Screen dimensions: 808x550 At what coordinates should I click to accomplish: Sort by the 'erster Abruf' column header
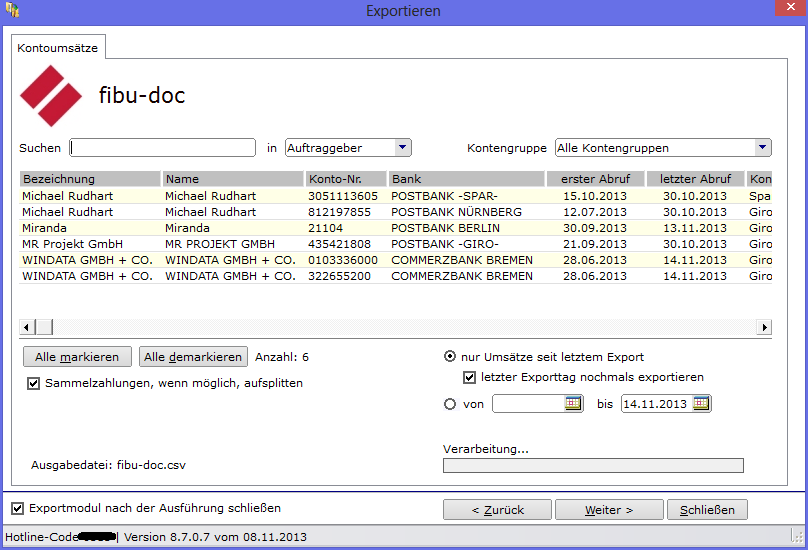coord(596,179)
